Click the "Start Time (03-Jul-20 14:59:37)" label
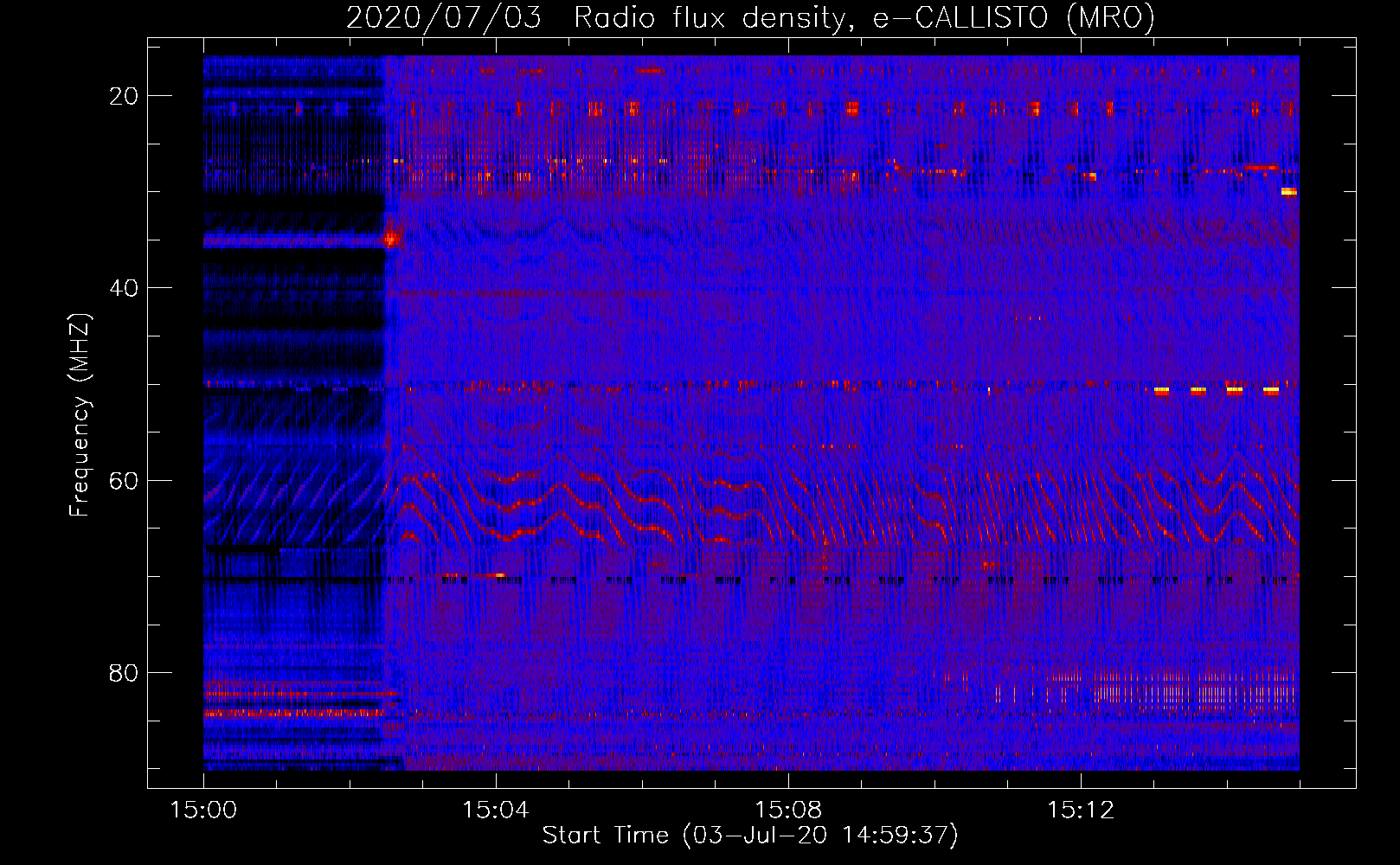 click(x=750, y=836)
